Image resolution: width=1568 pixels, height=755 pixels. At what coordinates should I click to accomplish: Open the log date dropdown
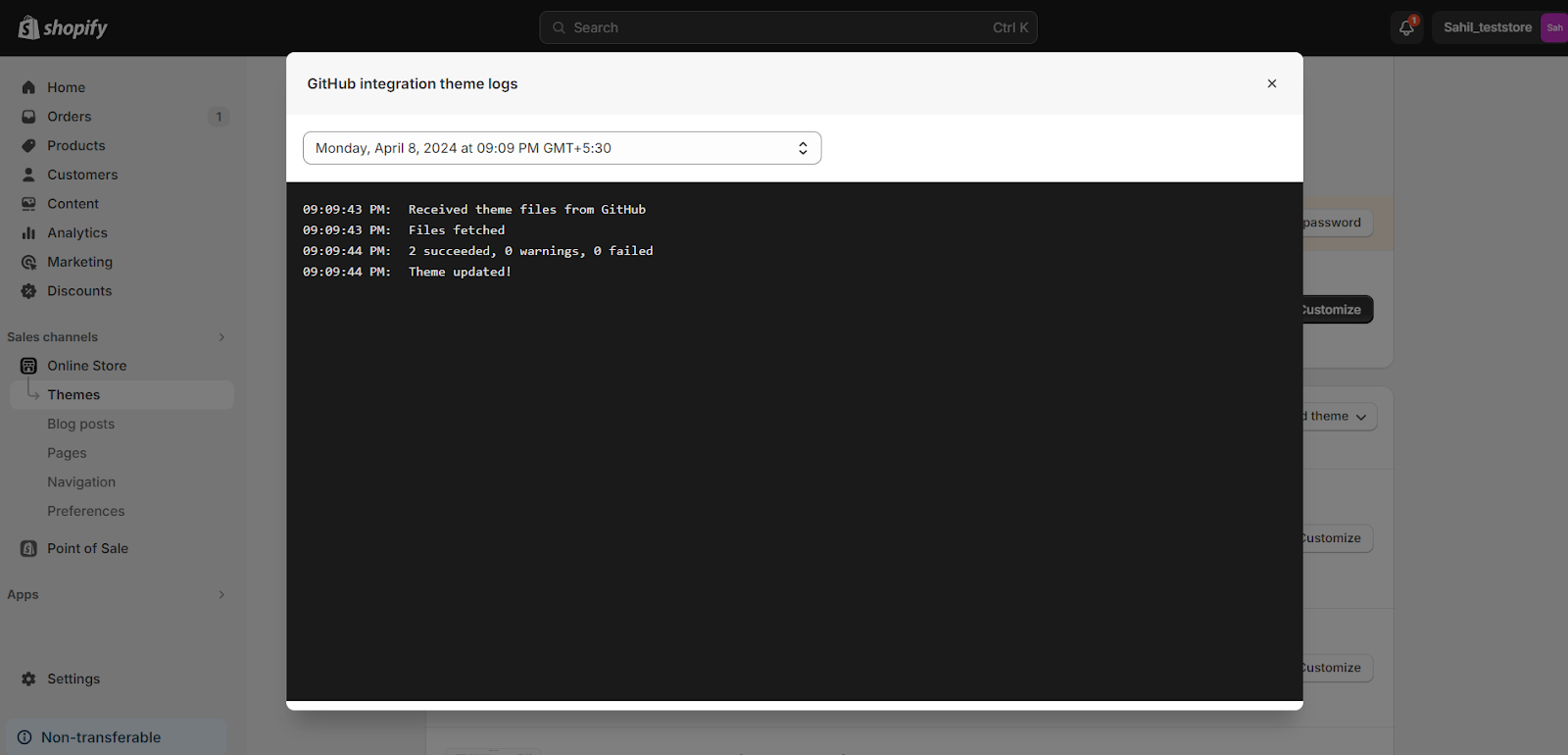pos(563,148)
